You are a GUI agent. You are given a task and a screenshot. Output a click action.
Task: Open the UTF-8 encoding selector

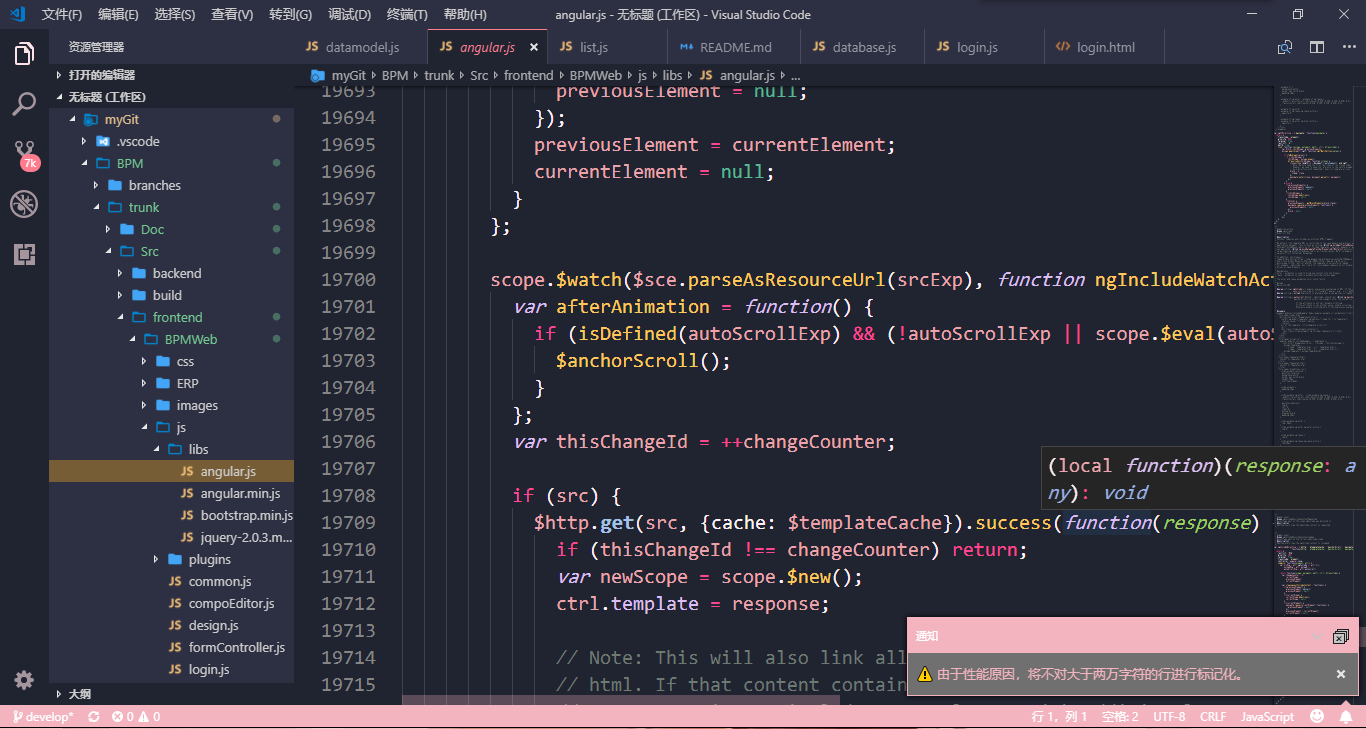pos(1169,716)
